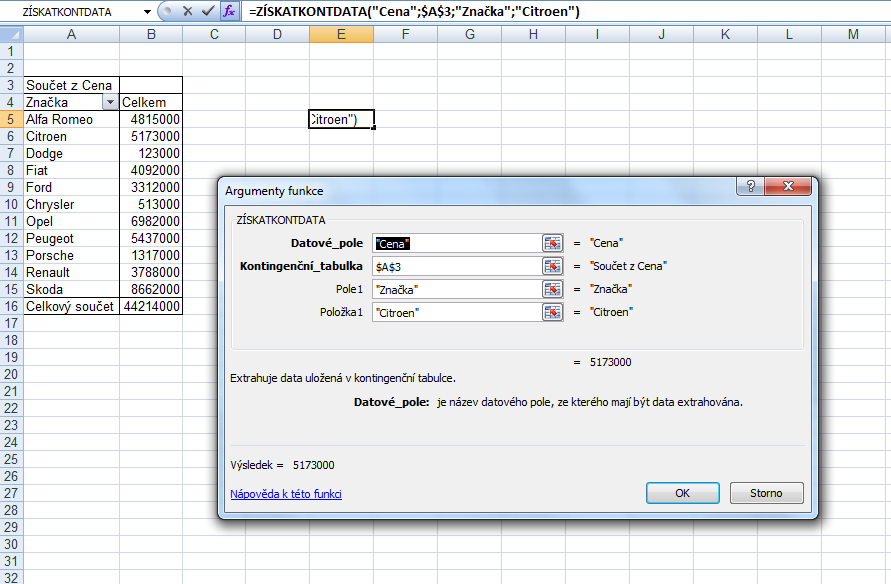891x584 pixels.
Task: Click the value 8662000
Action: 151,289
